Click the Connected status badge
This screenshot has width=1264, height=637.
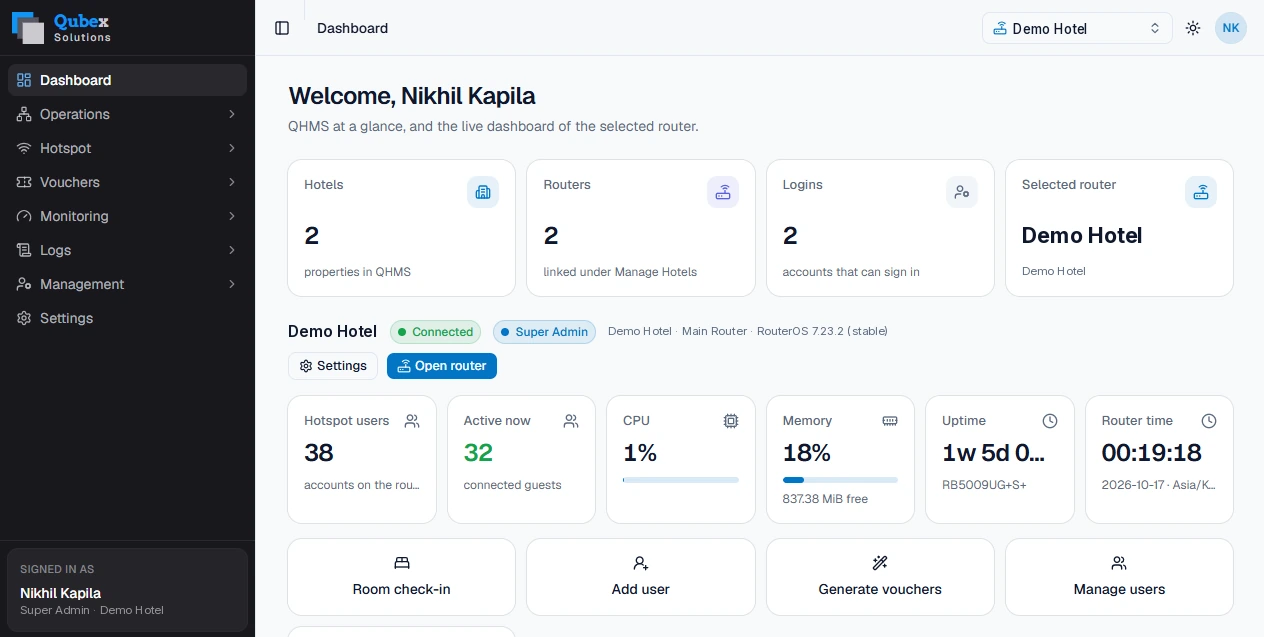[435, 332]
